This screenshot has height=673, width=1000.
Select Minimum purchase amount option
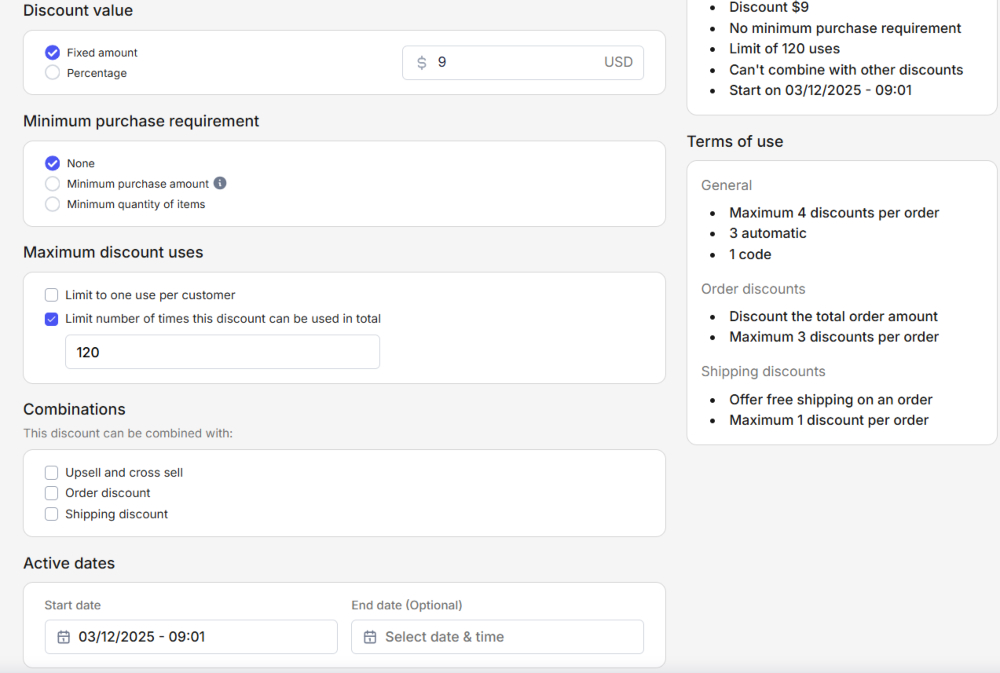pos(53,184)
